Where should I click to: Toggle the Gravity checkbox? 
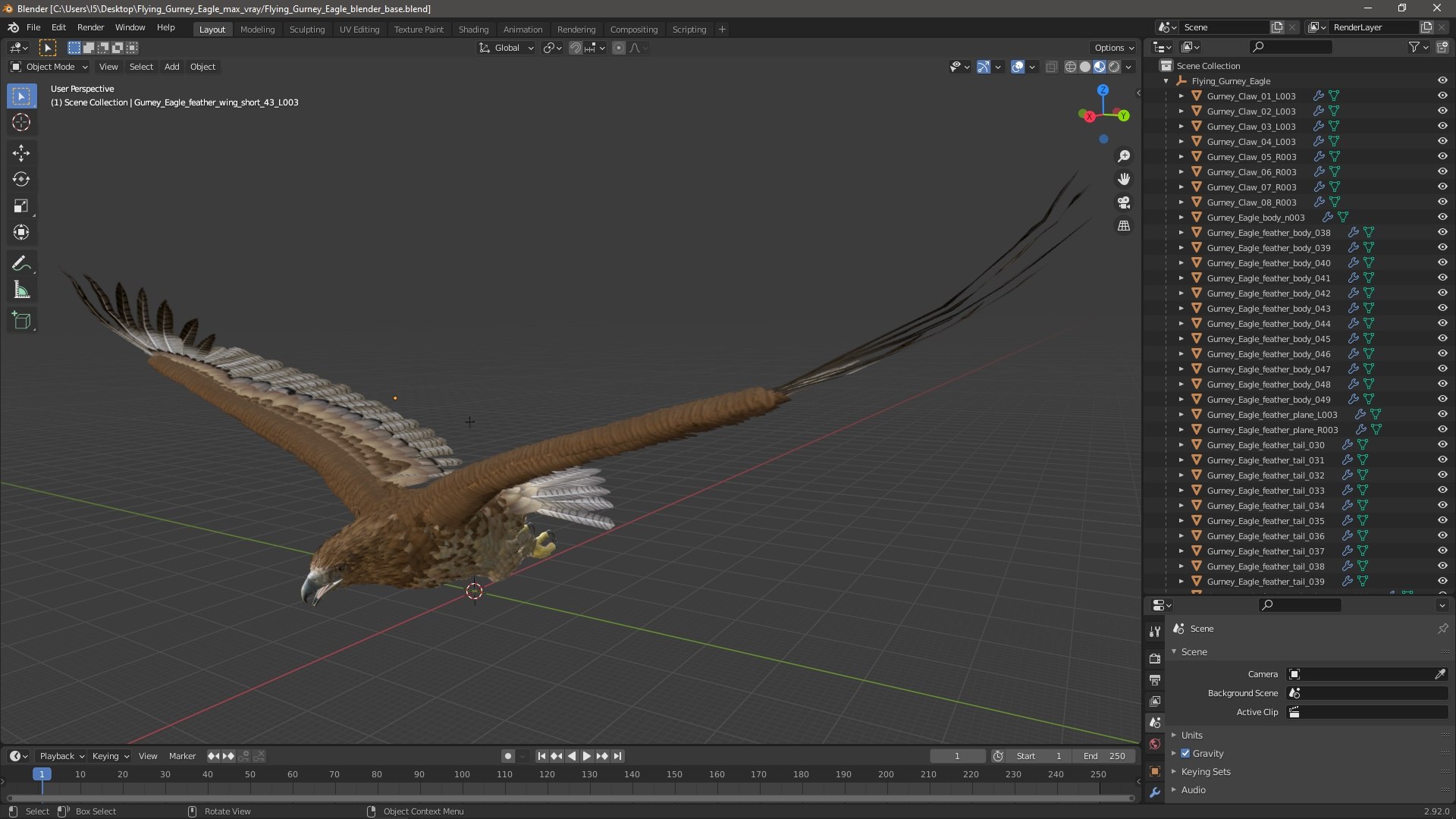(x=1185, y=753)
